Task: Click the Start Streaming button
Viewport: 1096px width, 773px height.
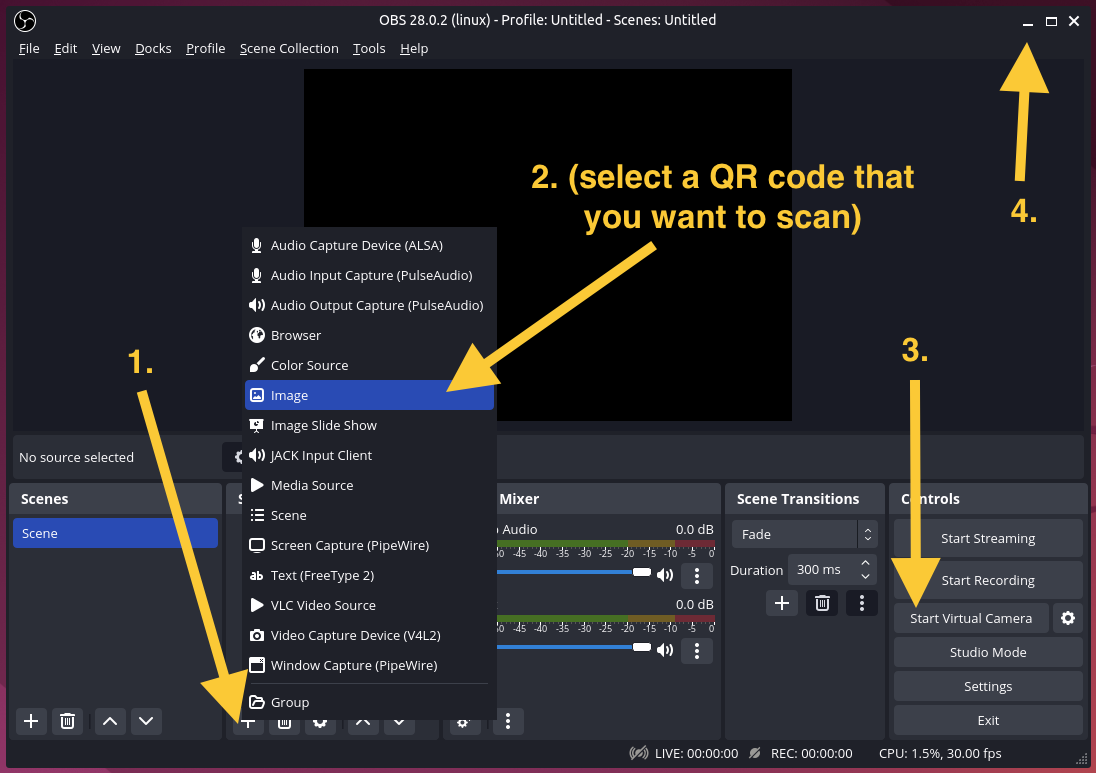Action: [988, 538]
